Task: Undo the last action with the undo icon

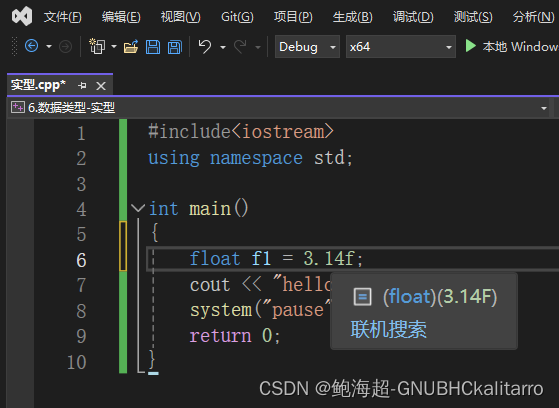Action: (205, 46)
